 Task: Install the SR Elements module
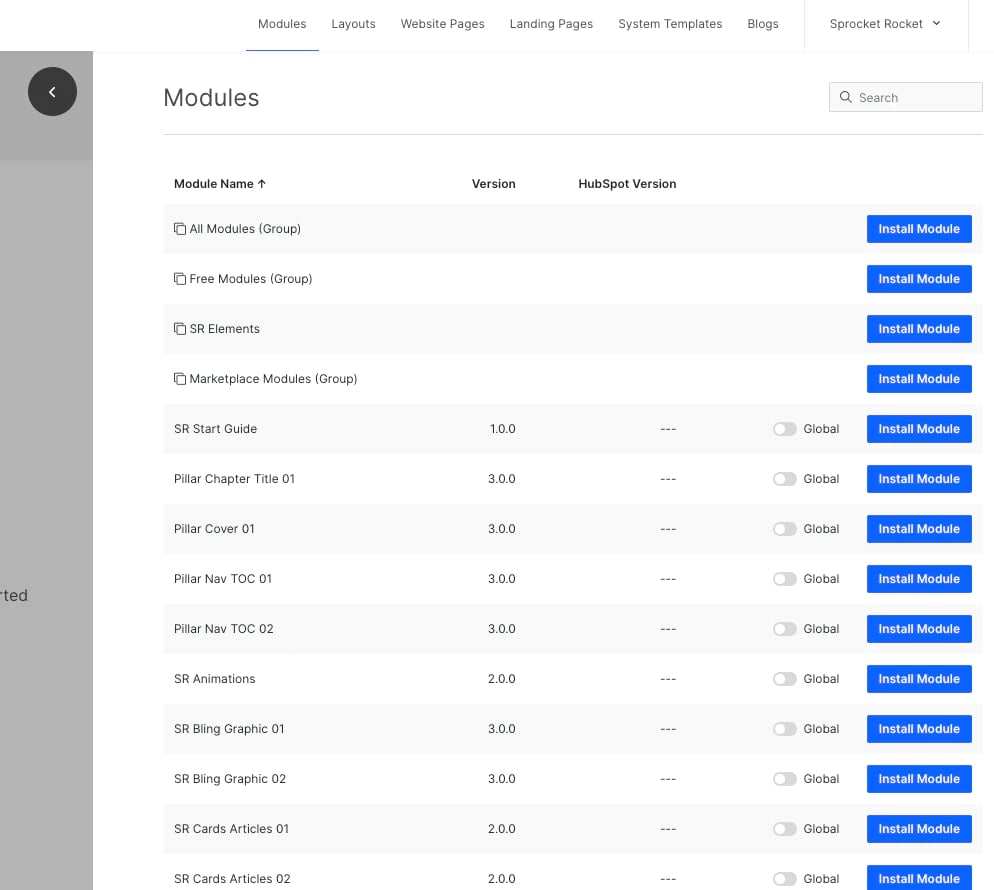[x=918, y=328]
